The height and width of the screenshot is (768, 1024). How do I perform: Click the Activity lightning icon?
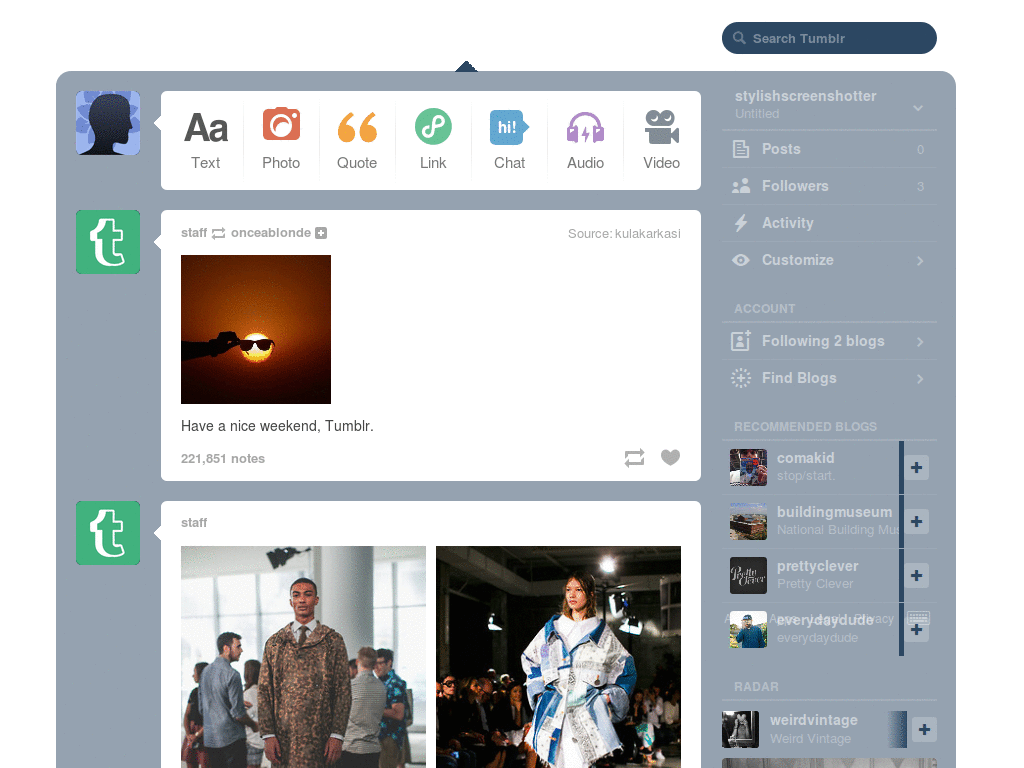[x=741, y=223]
